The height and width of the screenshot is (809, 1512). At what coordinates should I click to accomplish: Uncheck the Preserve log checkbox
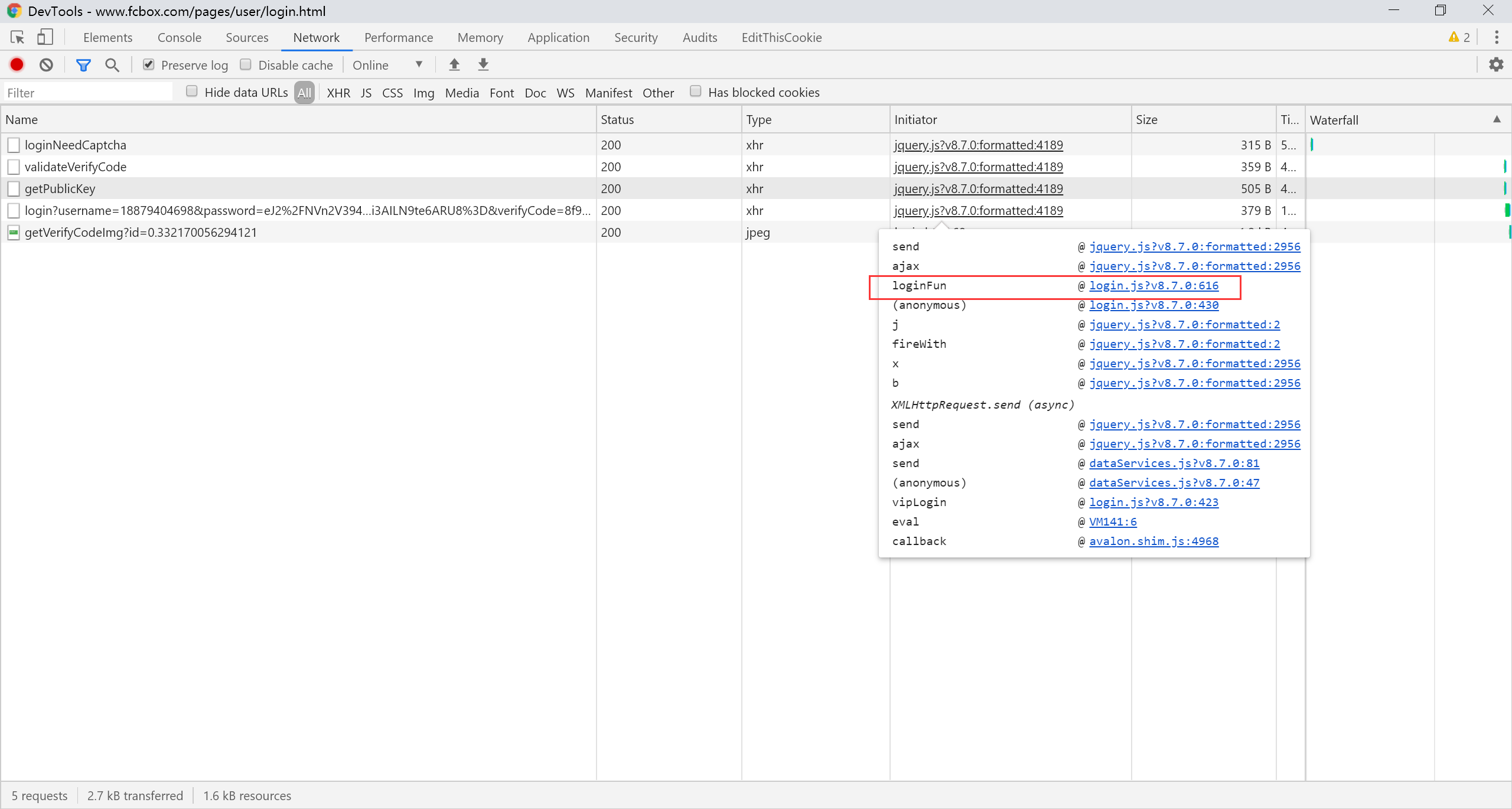tap(149, 65)
